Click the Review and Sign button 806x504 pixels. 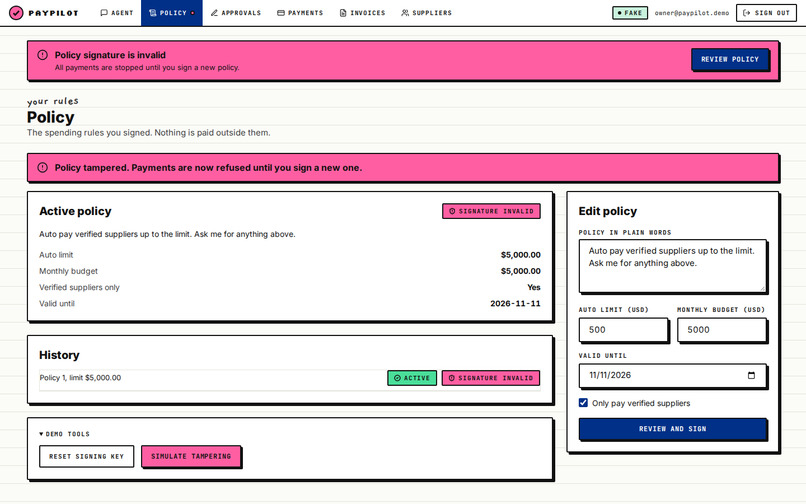(x=673, y=429)
